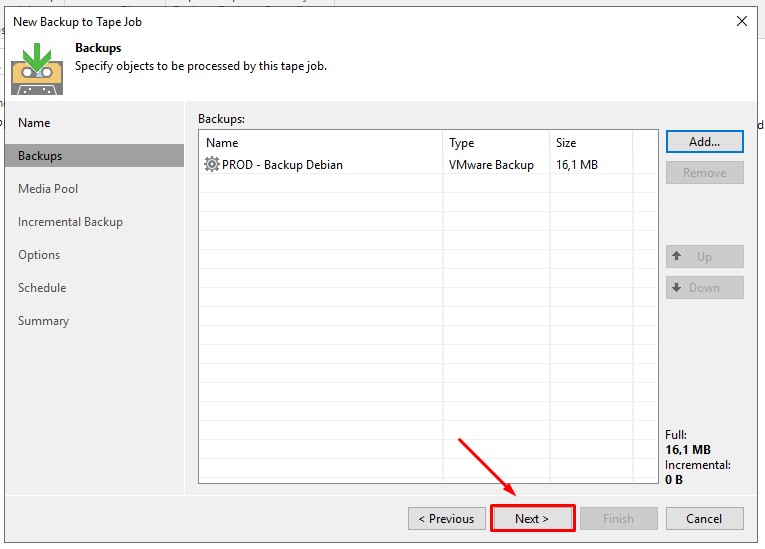Click Next to continue the wizard
Viewport: 765px width, 549px height.
532,518
